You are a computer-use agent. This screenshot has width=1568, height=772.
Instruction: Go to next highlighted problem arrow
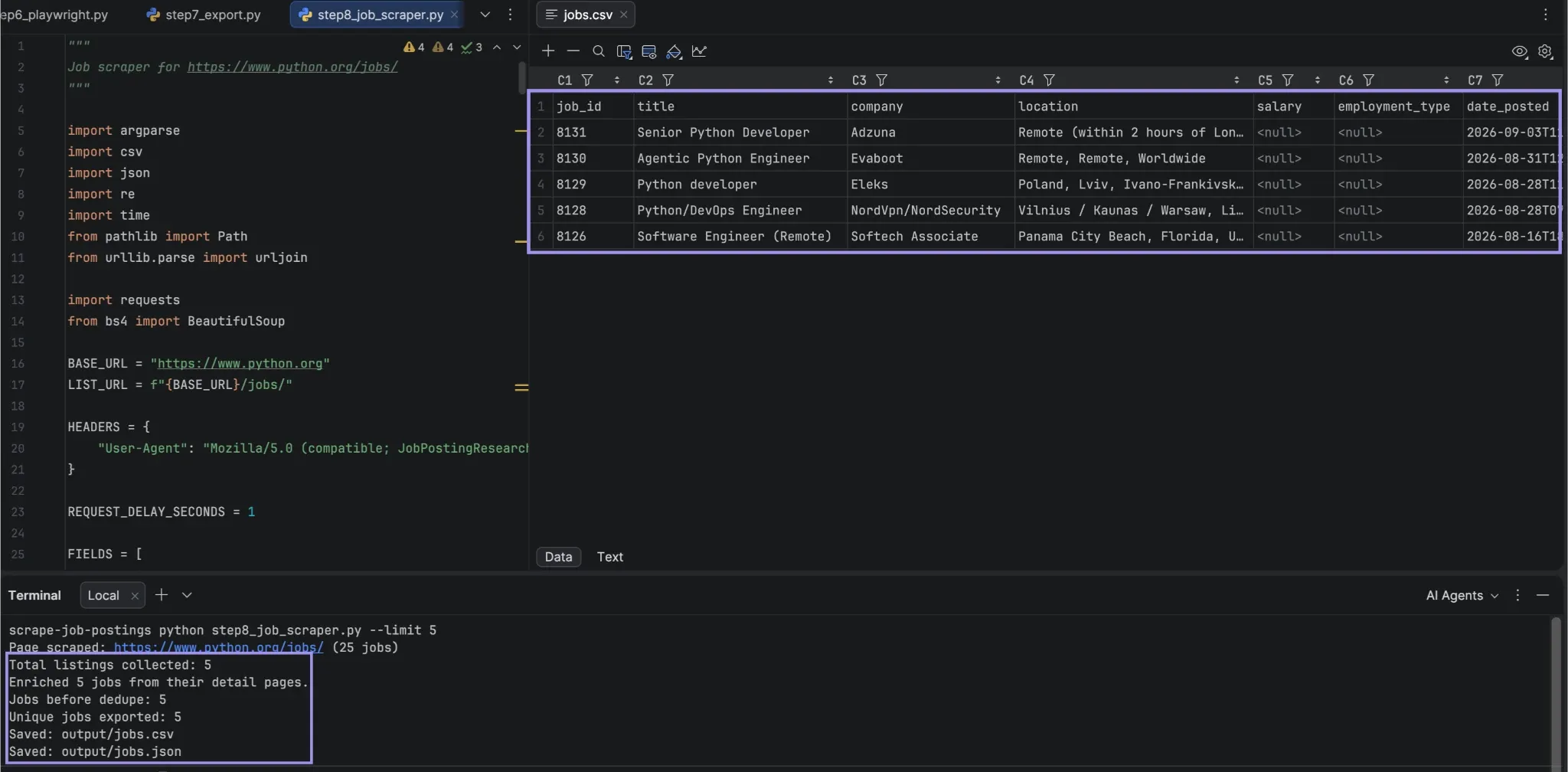(517, 47)
